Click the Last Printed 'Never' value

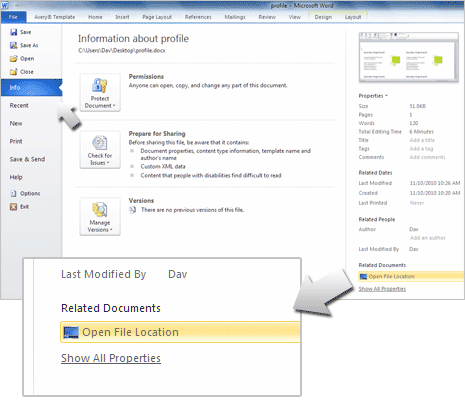pos(417,203)
